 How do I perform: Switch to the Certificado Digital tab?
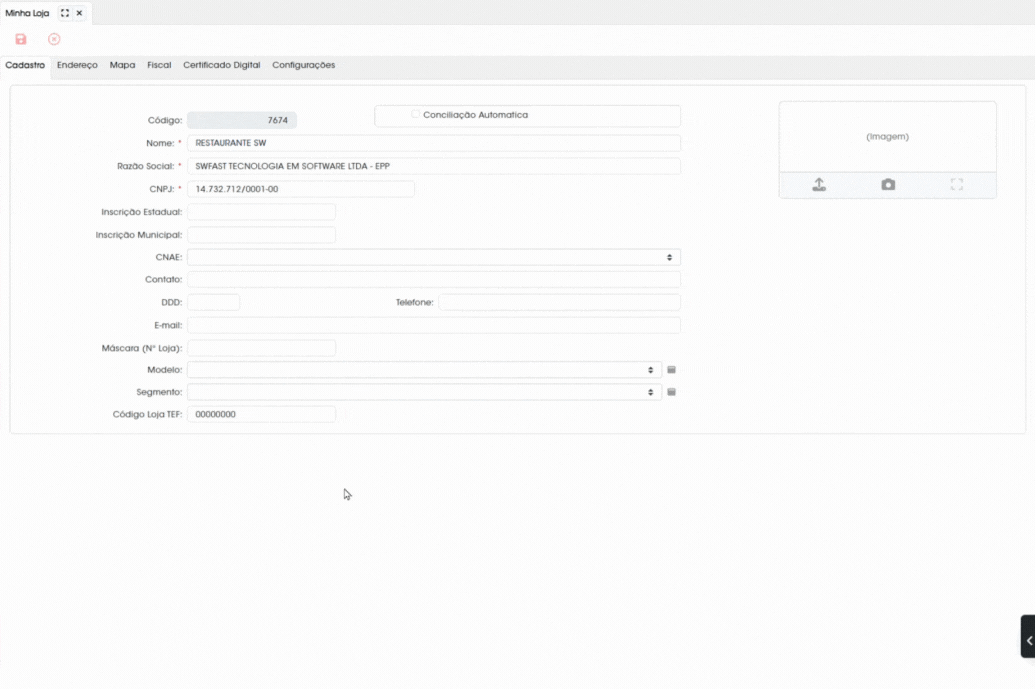point(222,65)
